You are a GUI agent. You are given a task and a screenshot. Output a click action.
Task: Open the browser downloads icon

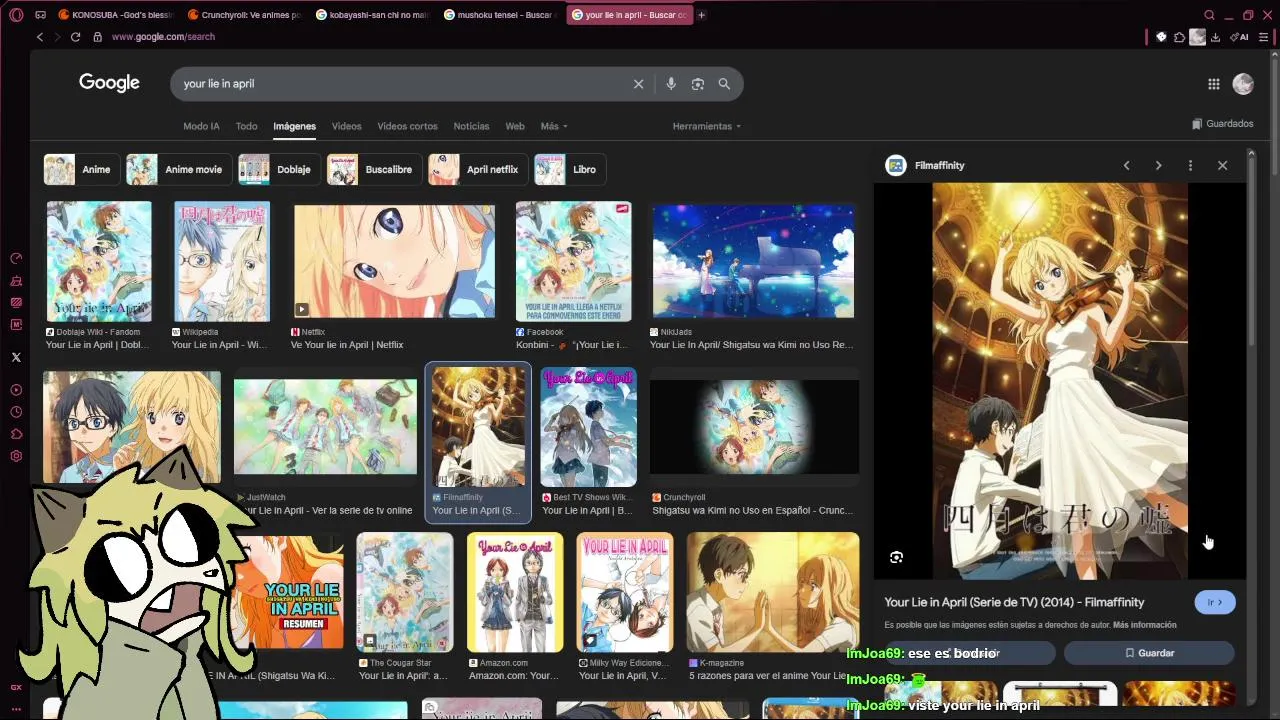tap(1215, 37)
